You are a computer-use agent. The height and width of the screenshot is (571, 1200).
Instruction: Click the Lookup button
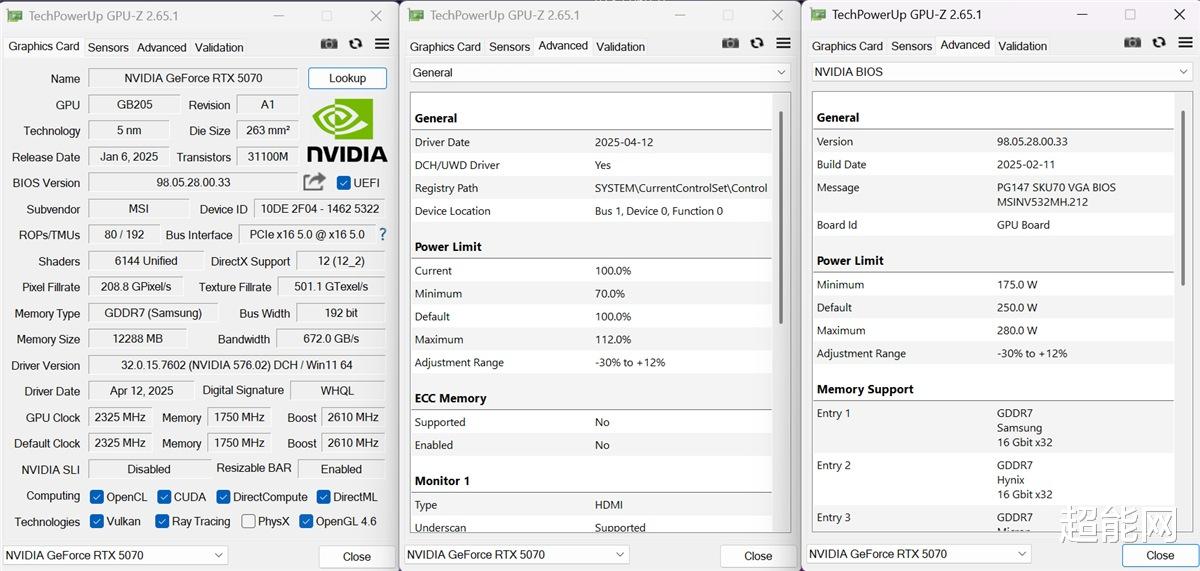coord(347,78)
